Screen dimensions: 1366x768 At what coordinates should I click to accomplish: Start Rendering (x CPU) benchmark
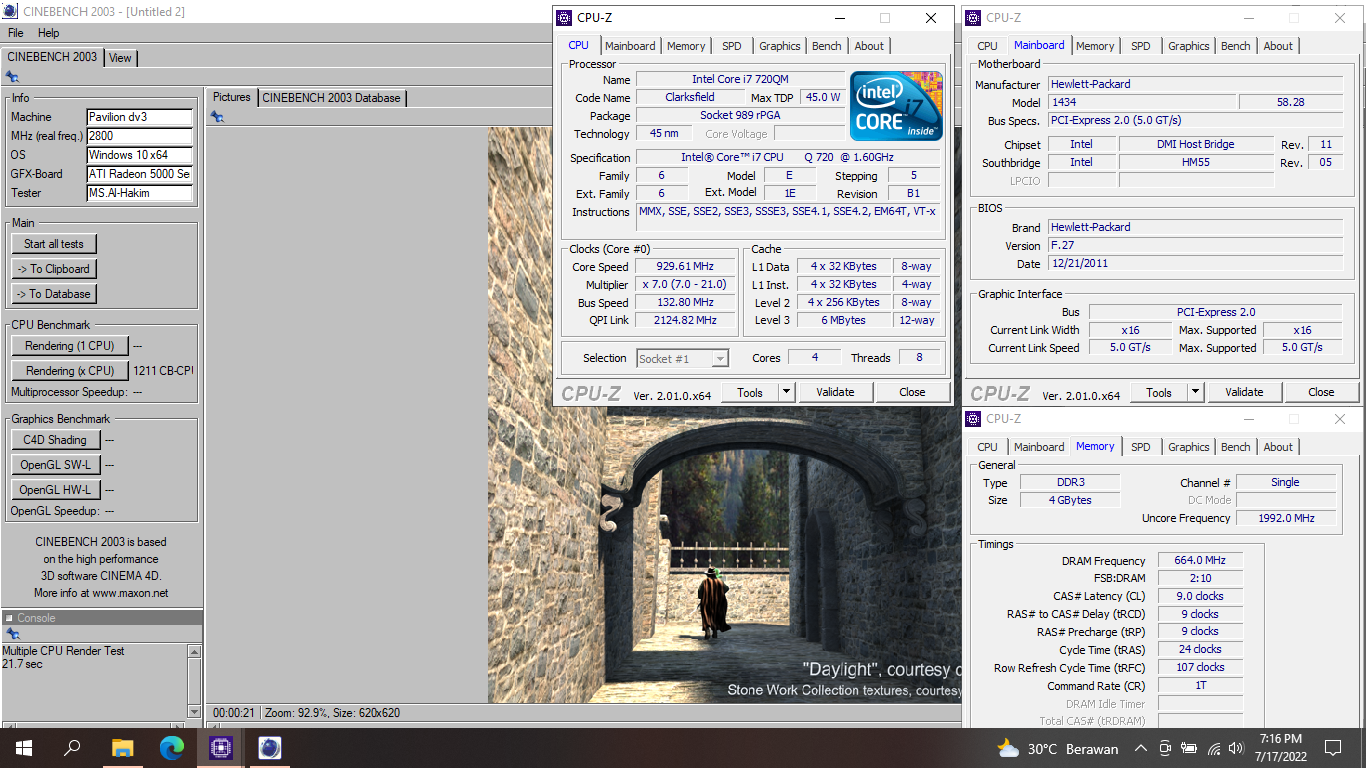70,371
